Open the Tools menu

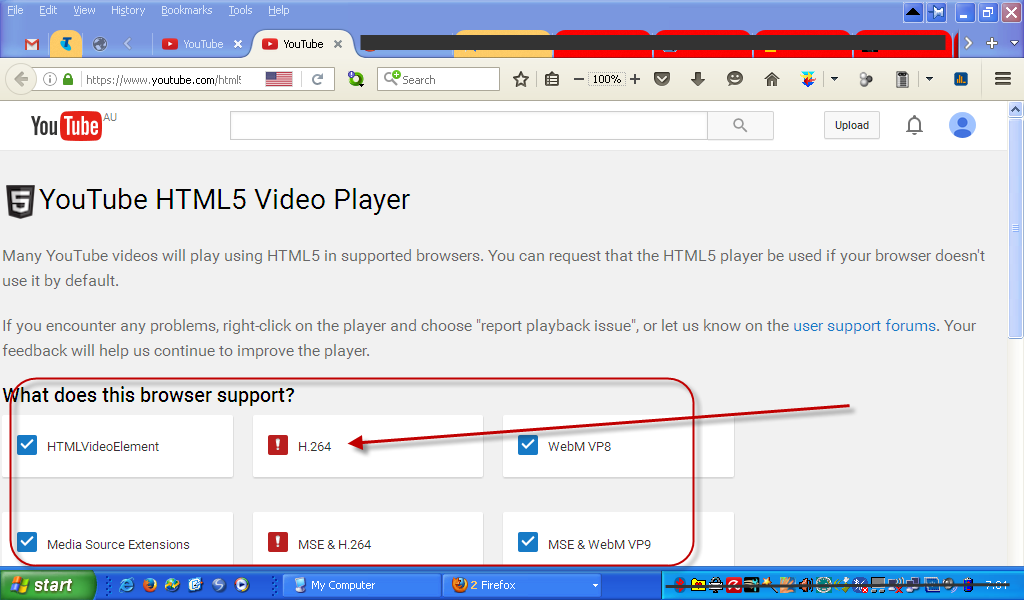click(x=240, y=10)
